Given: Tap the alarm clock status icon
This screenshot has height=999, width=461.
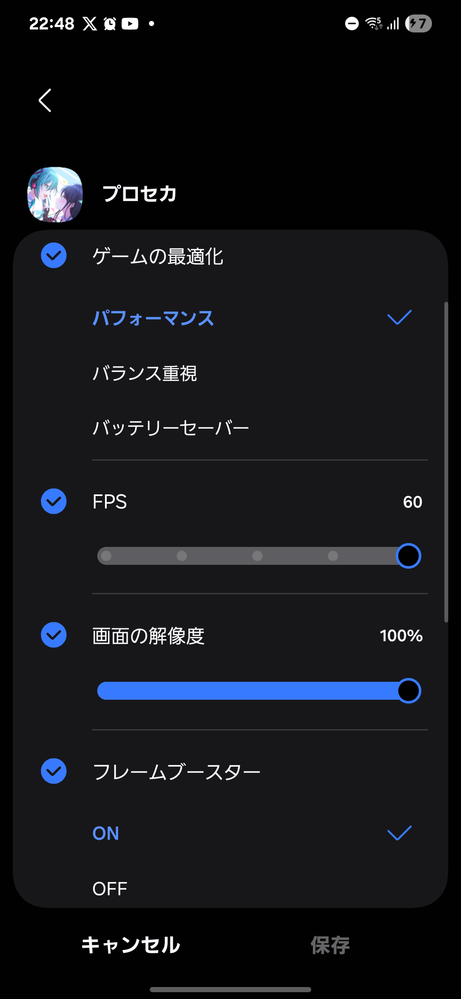Looking at the screenshot, I should point(110,24).
